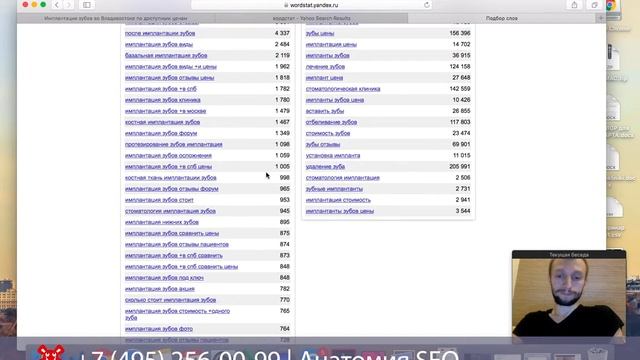Open right column link зубы цены
640x360 pixels.
pyautogui.click(x=320, y=33)
